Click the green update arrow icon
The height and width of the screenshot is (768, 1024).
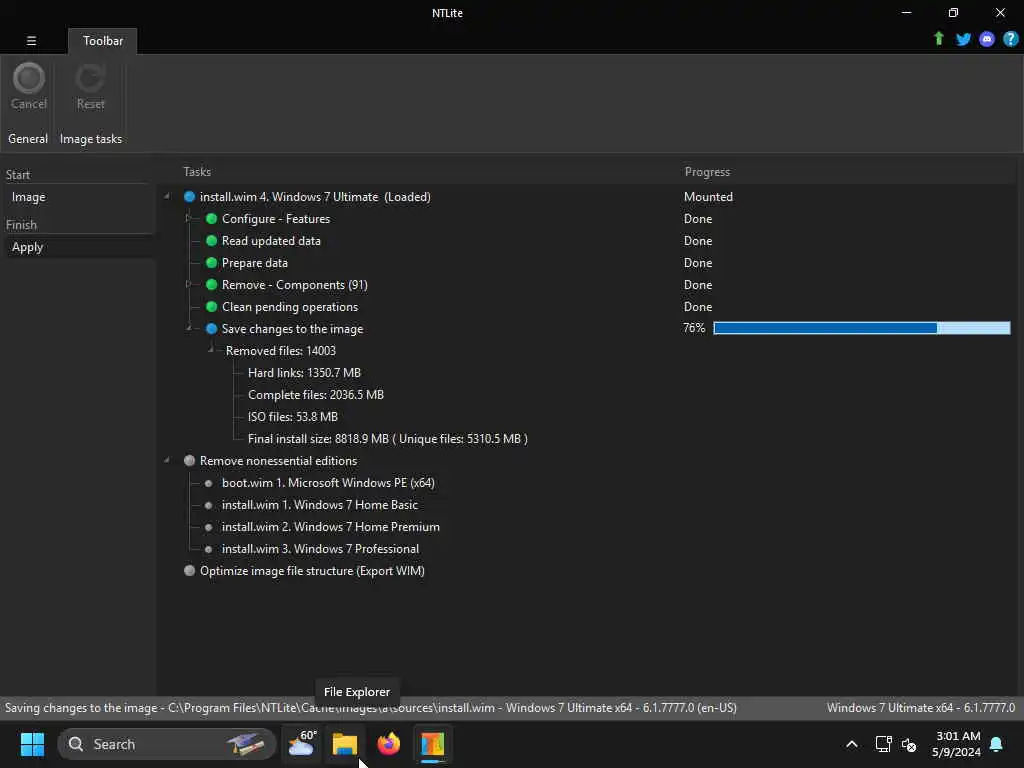tap(938, 39)
